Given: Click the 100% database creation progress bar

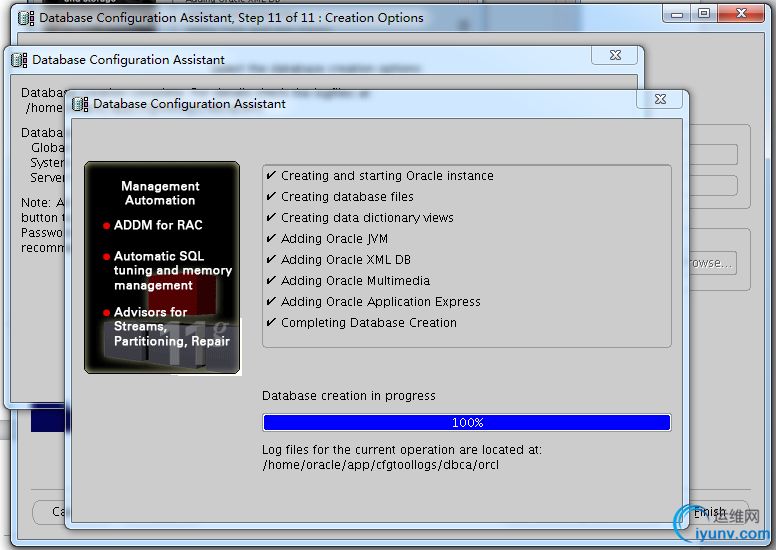Looking at the screenshot, I should [x=467, y=422].
